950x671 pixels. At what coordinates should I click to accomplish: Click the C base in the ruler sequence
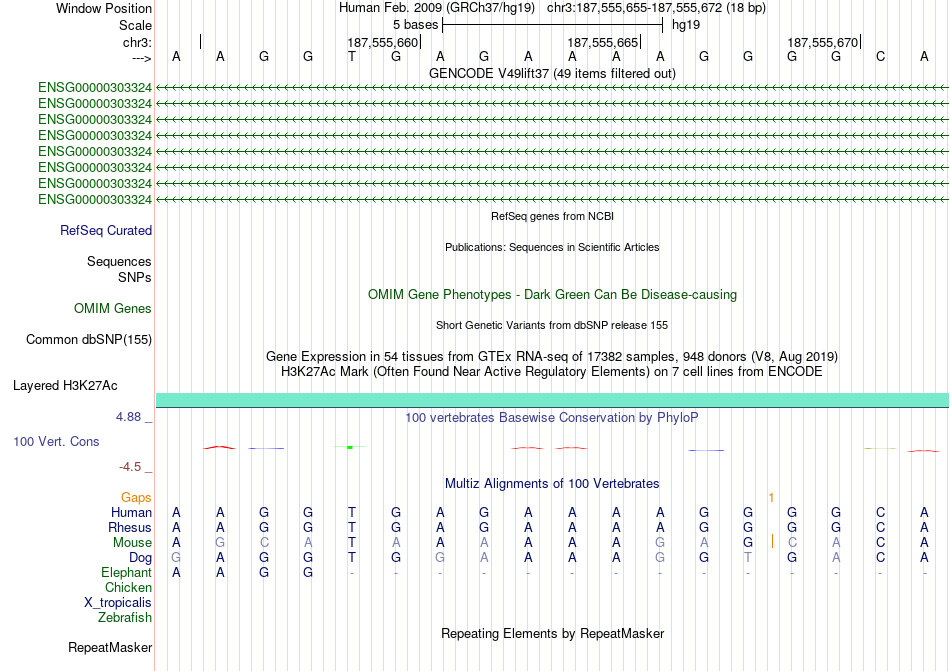point(880,56)
